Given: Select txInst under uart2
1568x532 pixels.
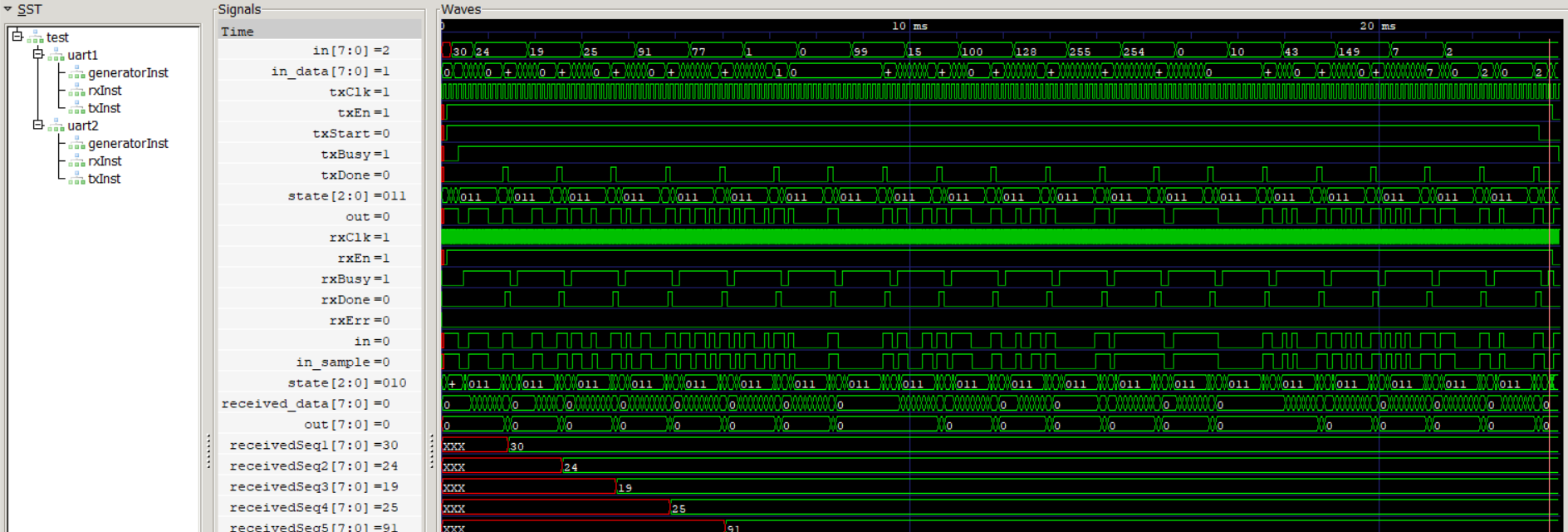Looking at the screenshot, I should coord(105,179).
